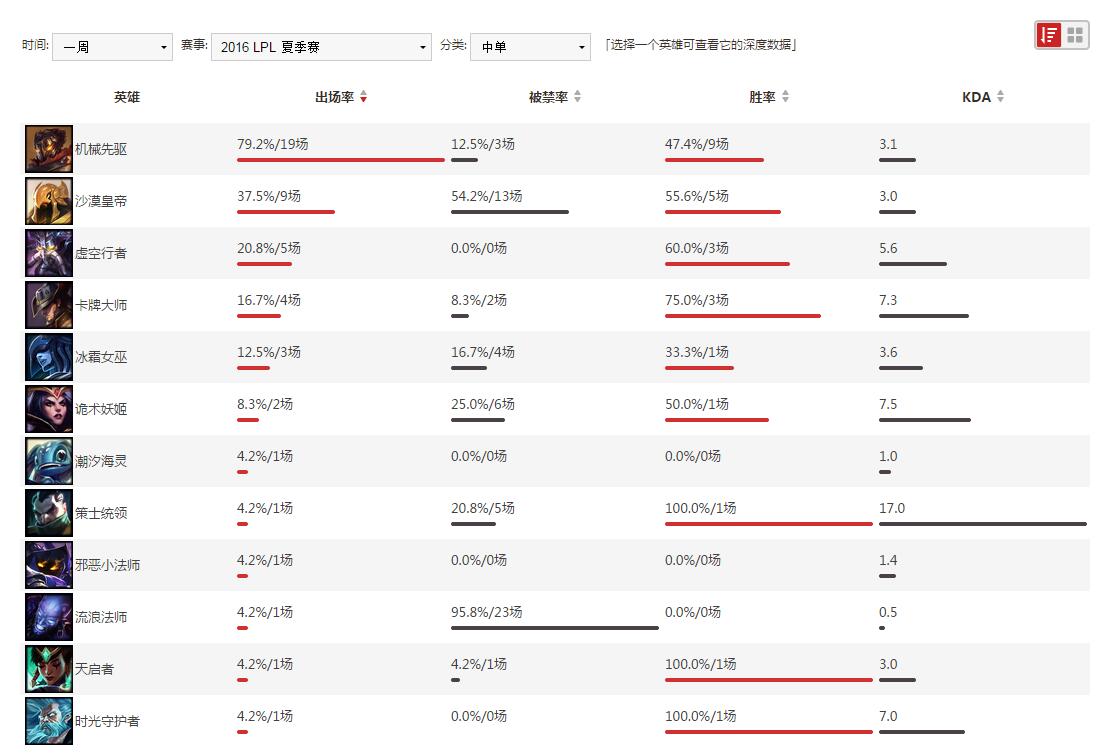The height and width of the screenshot is (756, 1109).
Task: Click the 沙漠皇帝 champion portrait
Action: pyautogui.click(x=48, y=200)
